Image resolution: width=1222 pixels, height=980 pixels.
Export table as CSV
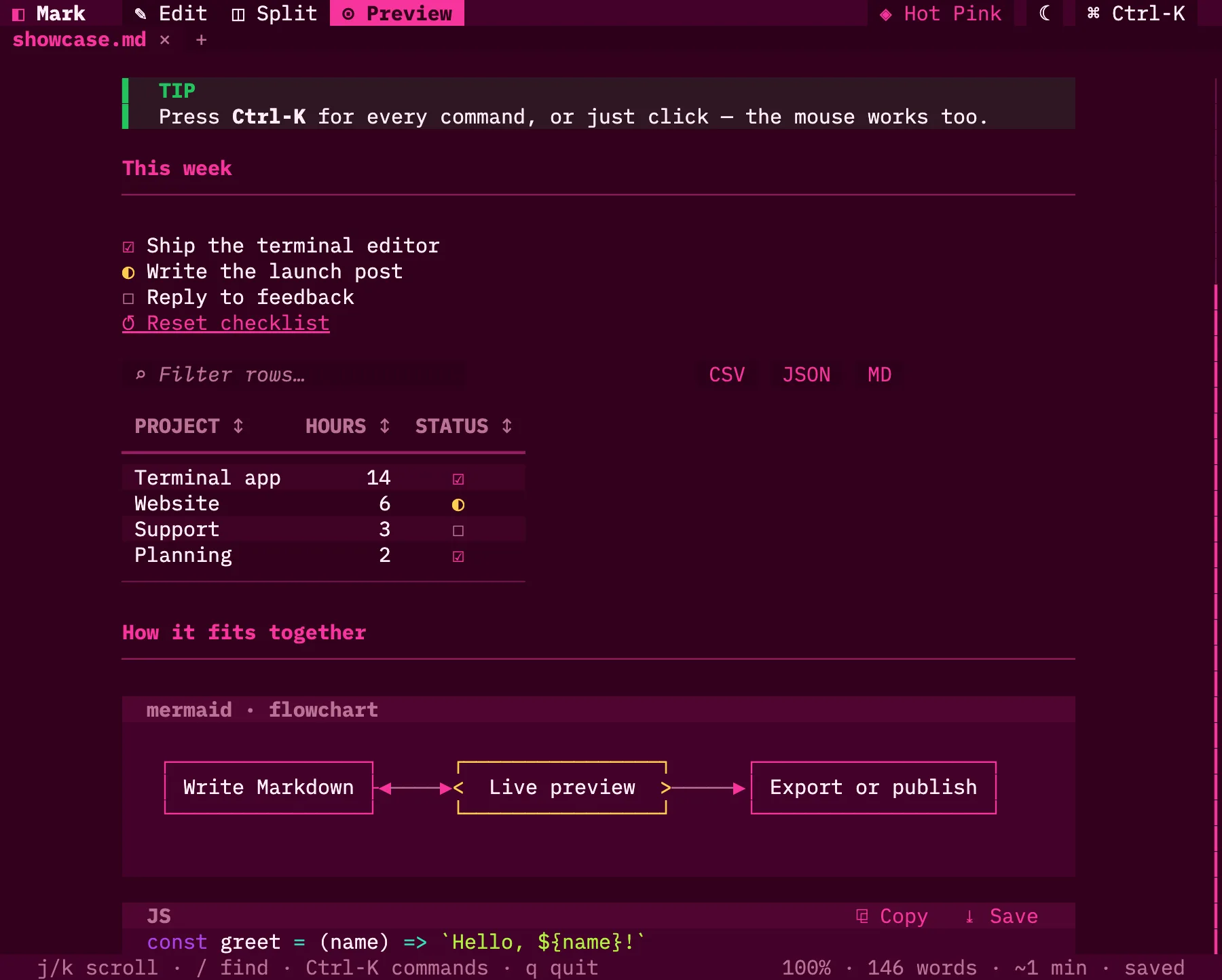(727, 375)
